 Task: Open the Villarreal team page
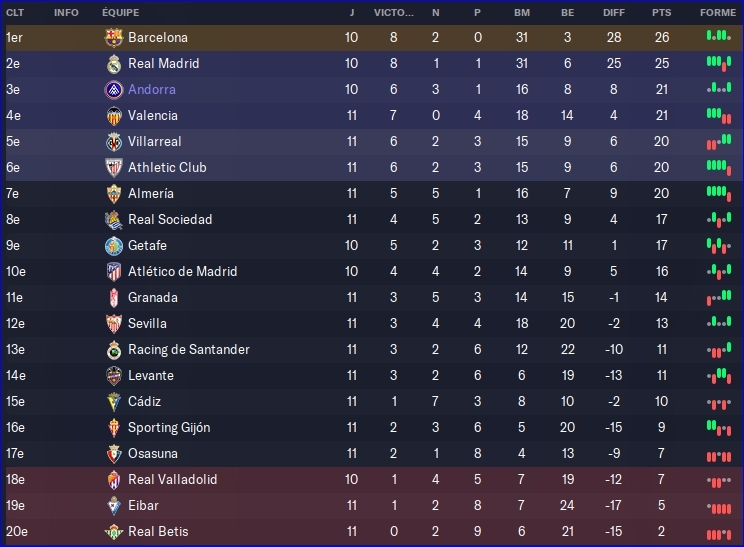(154, 141)
